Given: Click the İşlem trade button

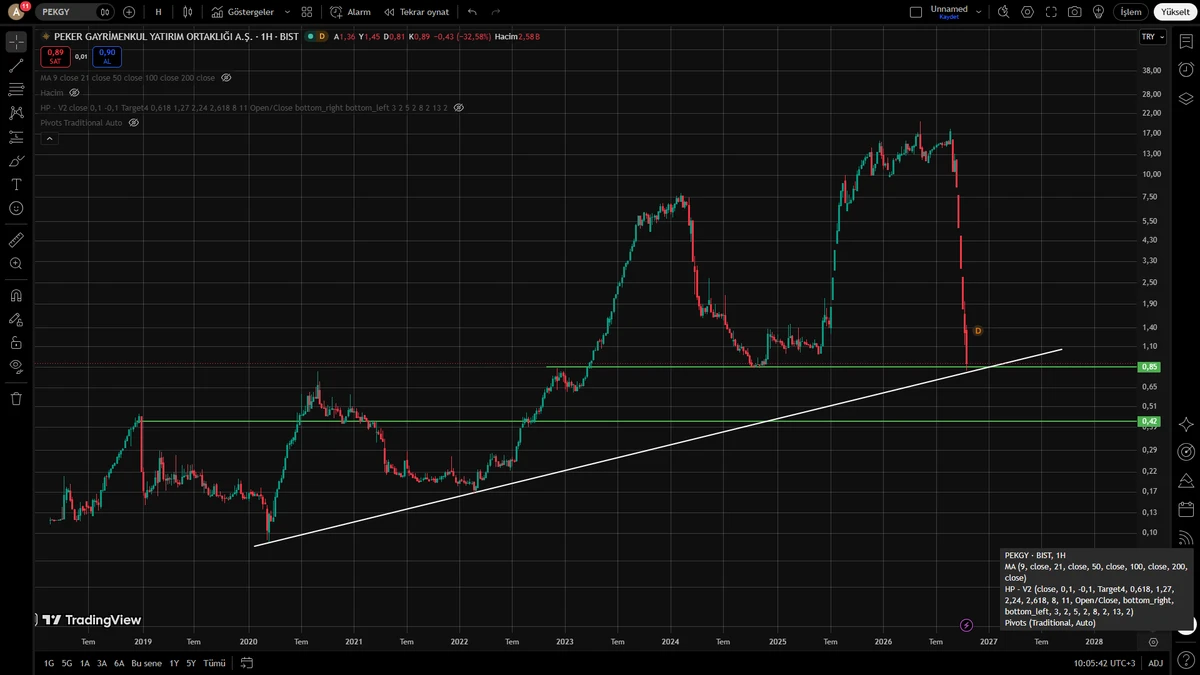Looking at the screenshot, I should 1130,12.
